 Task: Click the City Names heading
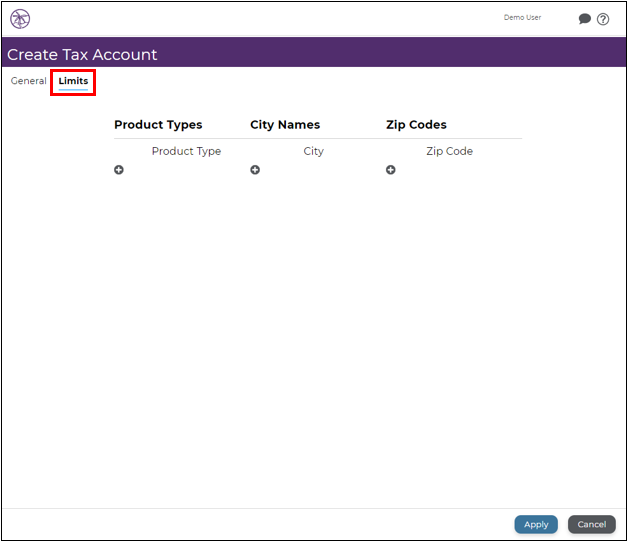(x=285, y=125)
